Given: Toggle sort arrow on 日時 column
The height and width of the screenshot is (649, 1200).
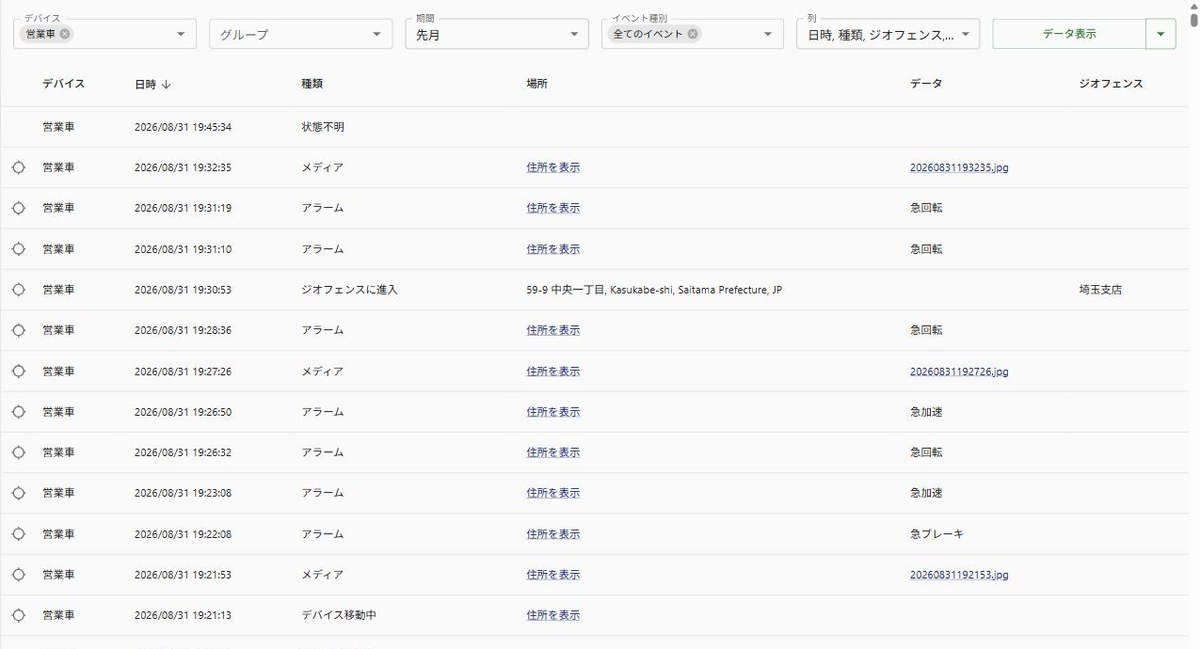Looking at the screenshot, I should (166, 85).
